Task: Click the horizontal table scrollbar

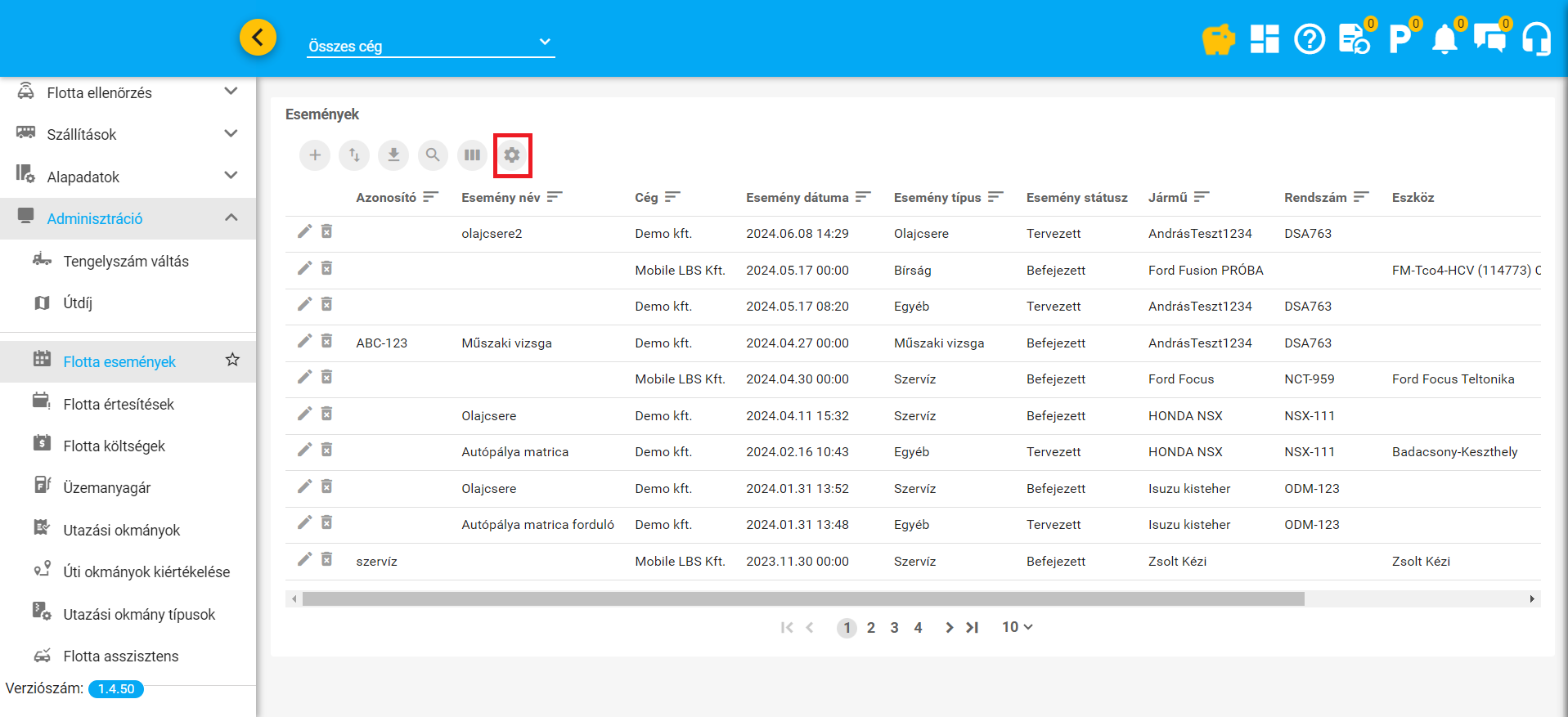Action: 803,599
